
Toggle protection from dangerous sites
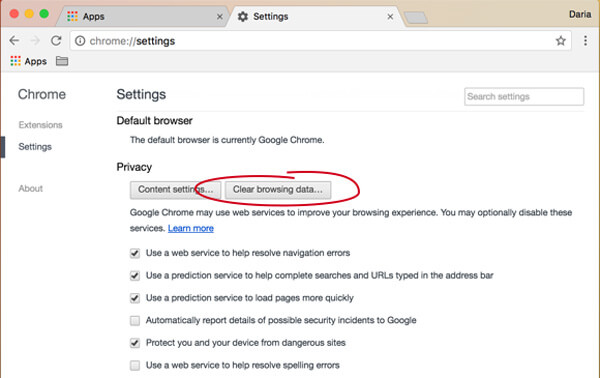point(135,343)
